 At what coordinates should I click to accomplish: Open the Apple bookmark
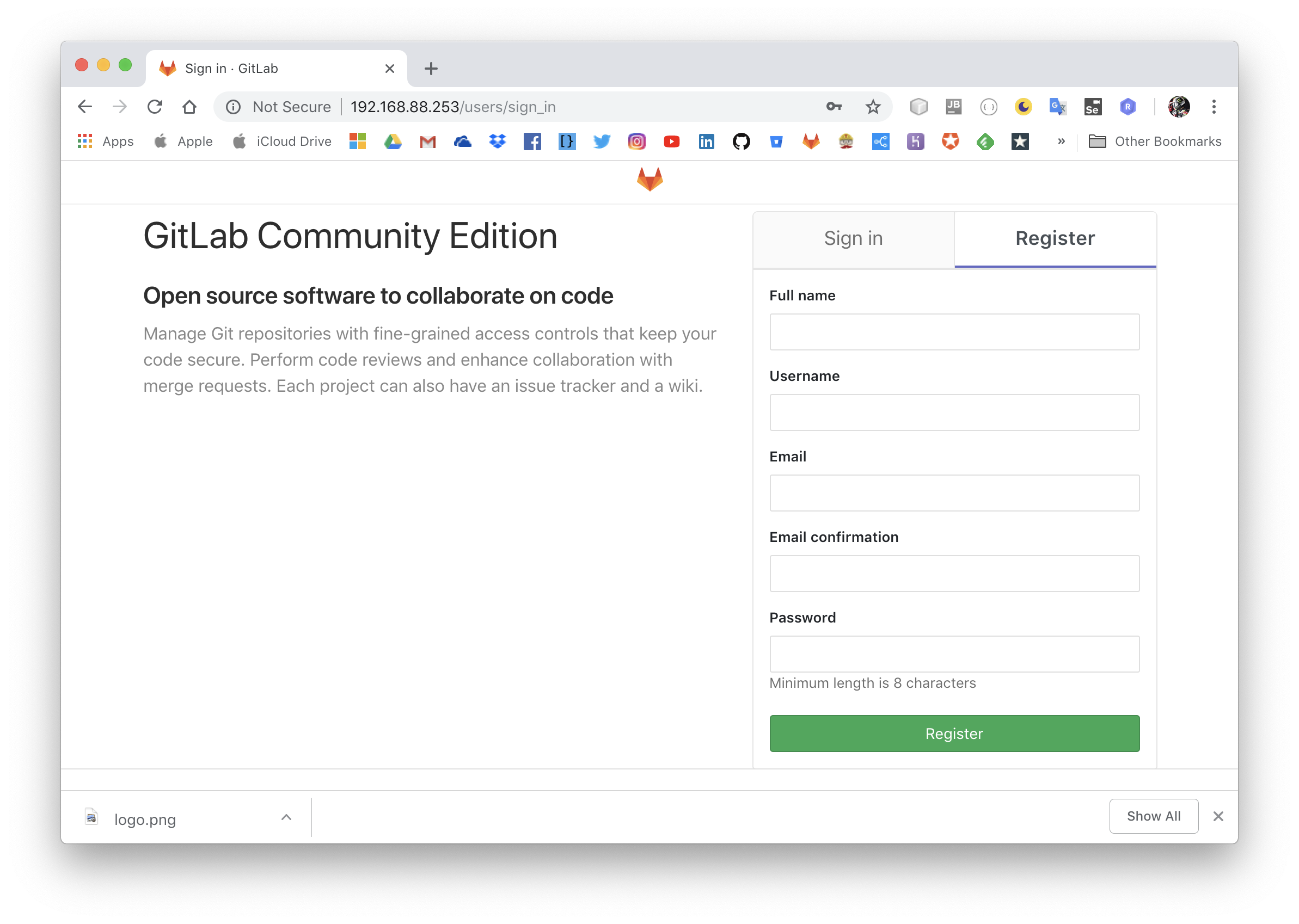tap(183, 141)
